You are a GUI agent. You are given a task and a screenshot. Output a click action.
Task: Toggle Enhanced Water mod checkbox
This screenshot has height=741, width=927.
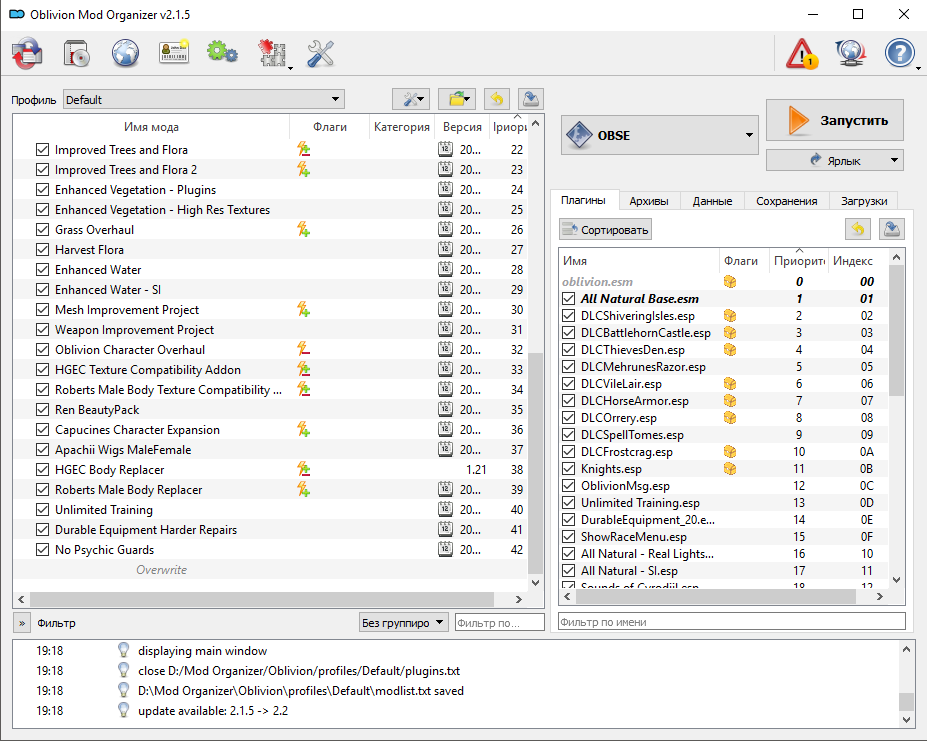[x=43, y=270]
